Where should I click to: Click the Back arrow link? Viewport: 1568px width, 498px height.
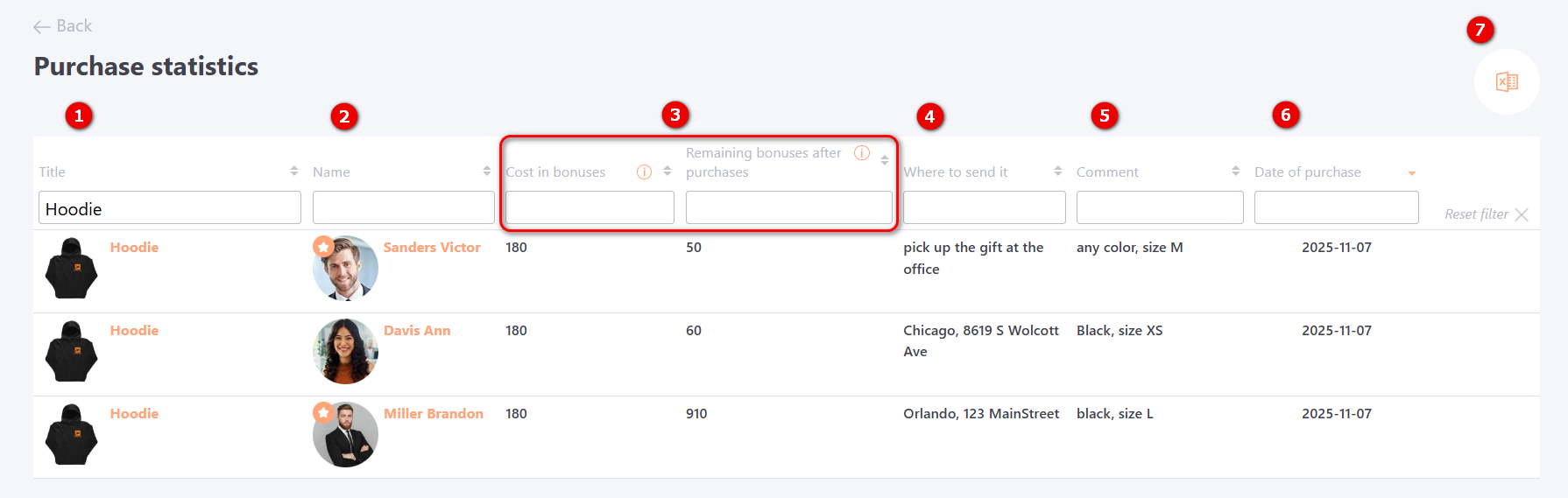click(62, 26)
